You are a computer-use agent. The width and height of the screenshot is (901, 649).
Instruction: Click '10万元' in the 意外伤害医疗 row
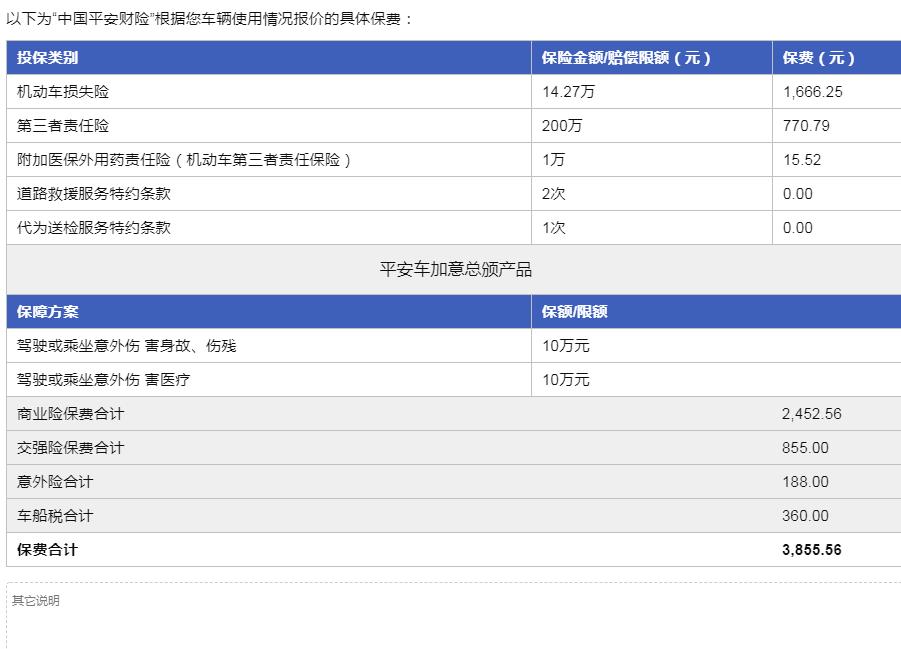point(566,379)
